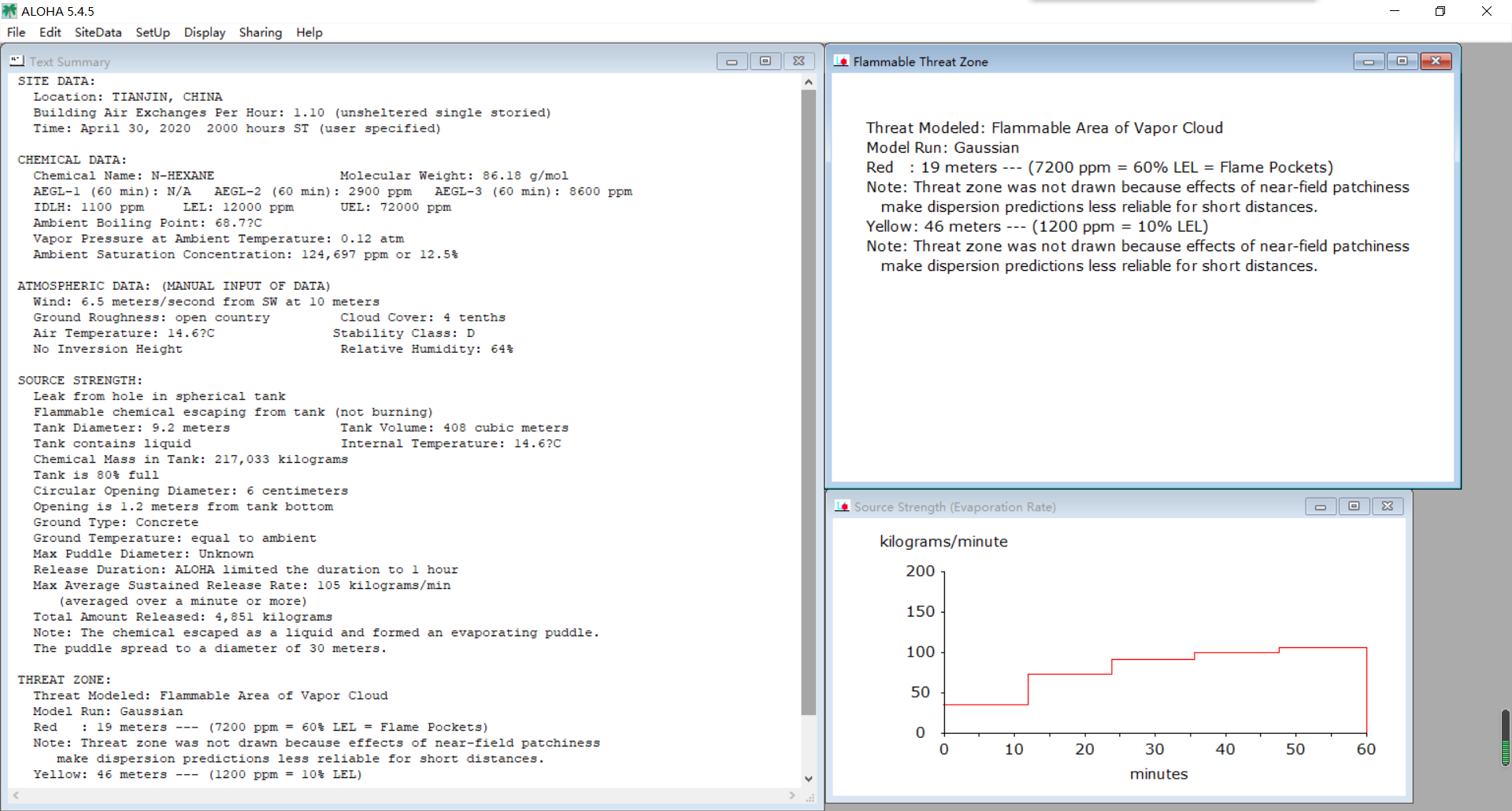
Task: Click the horizontal scroll right arrow
Action: point(792,795)
